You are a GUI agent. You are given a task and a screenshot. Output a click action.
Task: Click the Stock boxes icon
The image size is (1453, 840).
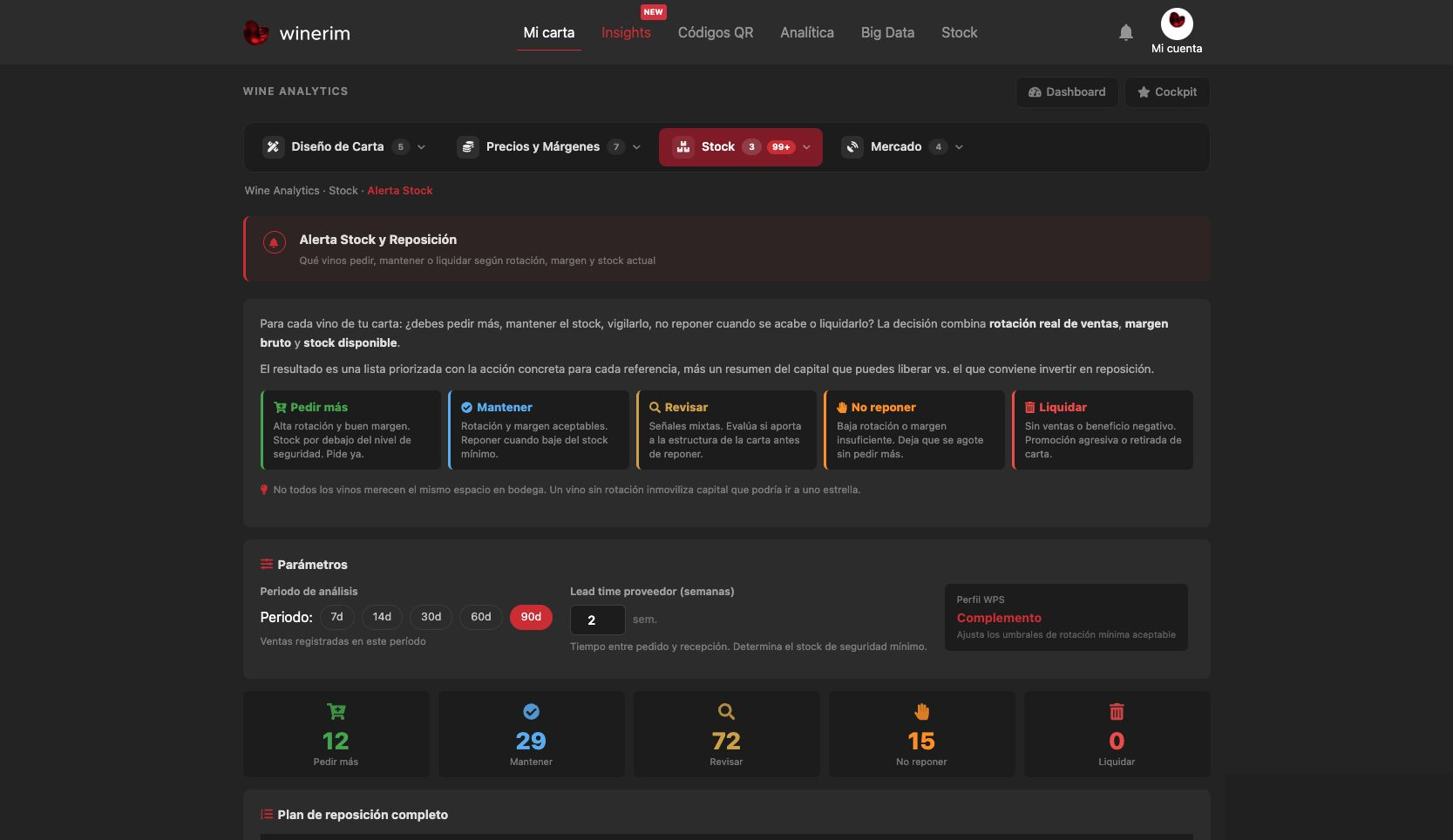683,146
